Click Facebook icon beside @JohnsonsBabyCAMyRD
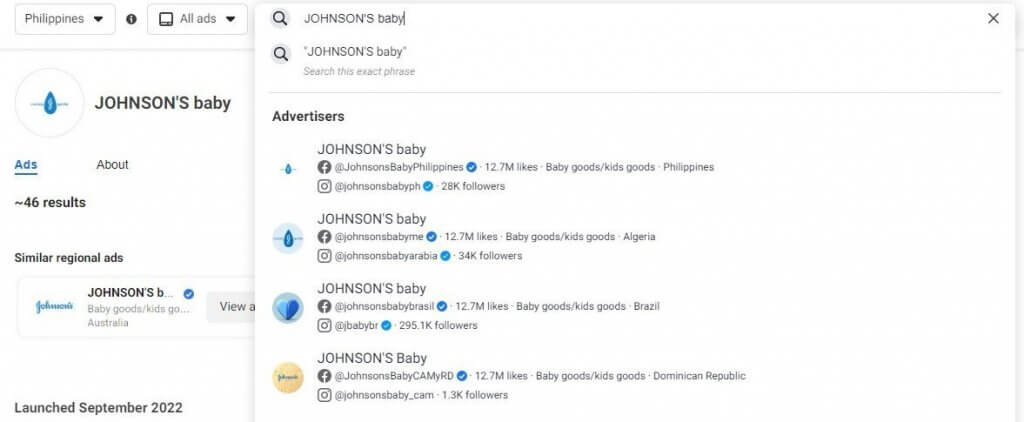 [x=325, y=376]
